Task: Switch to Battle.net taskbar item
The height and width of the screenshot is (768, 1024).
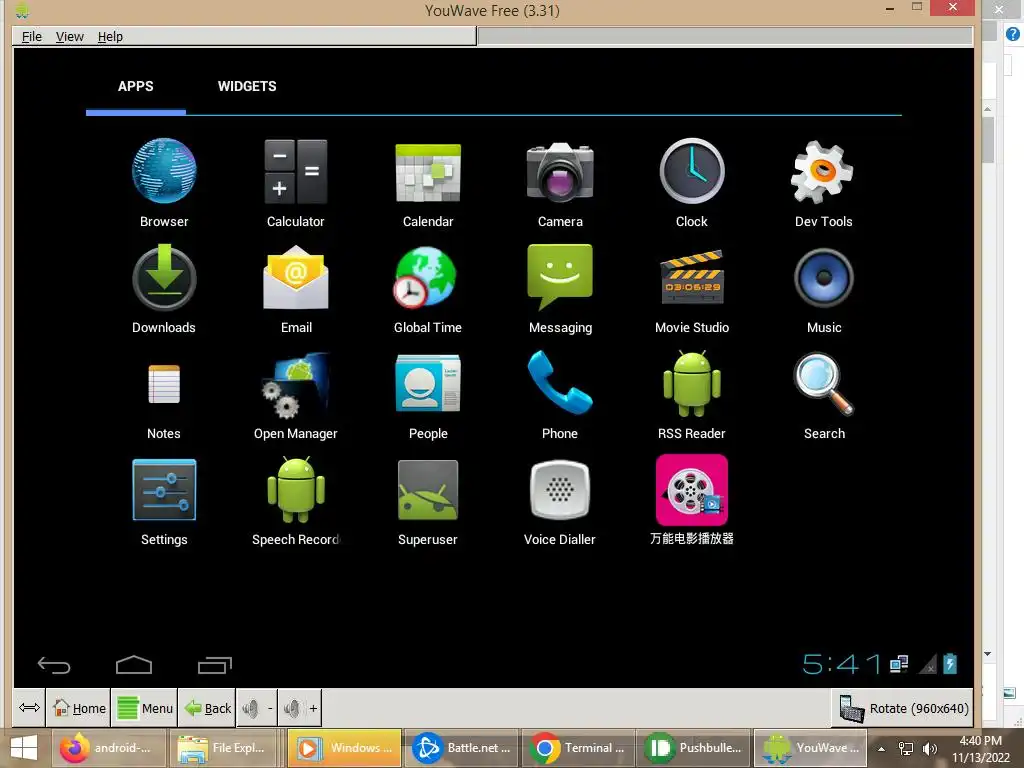Action: pos(462,748)
